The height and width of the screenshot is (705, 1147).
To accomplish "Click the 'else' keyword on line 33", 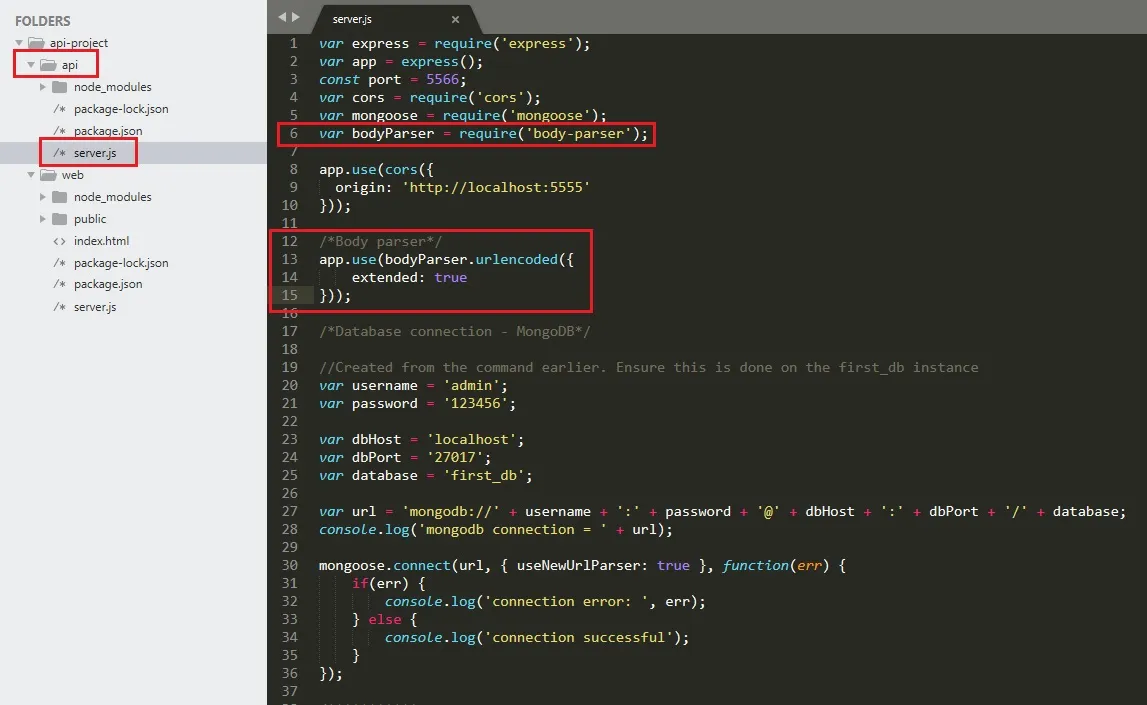I will point(385,619).
